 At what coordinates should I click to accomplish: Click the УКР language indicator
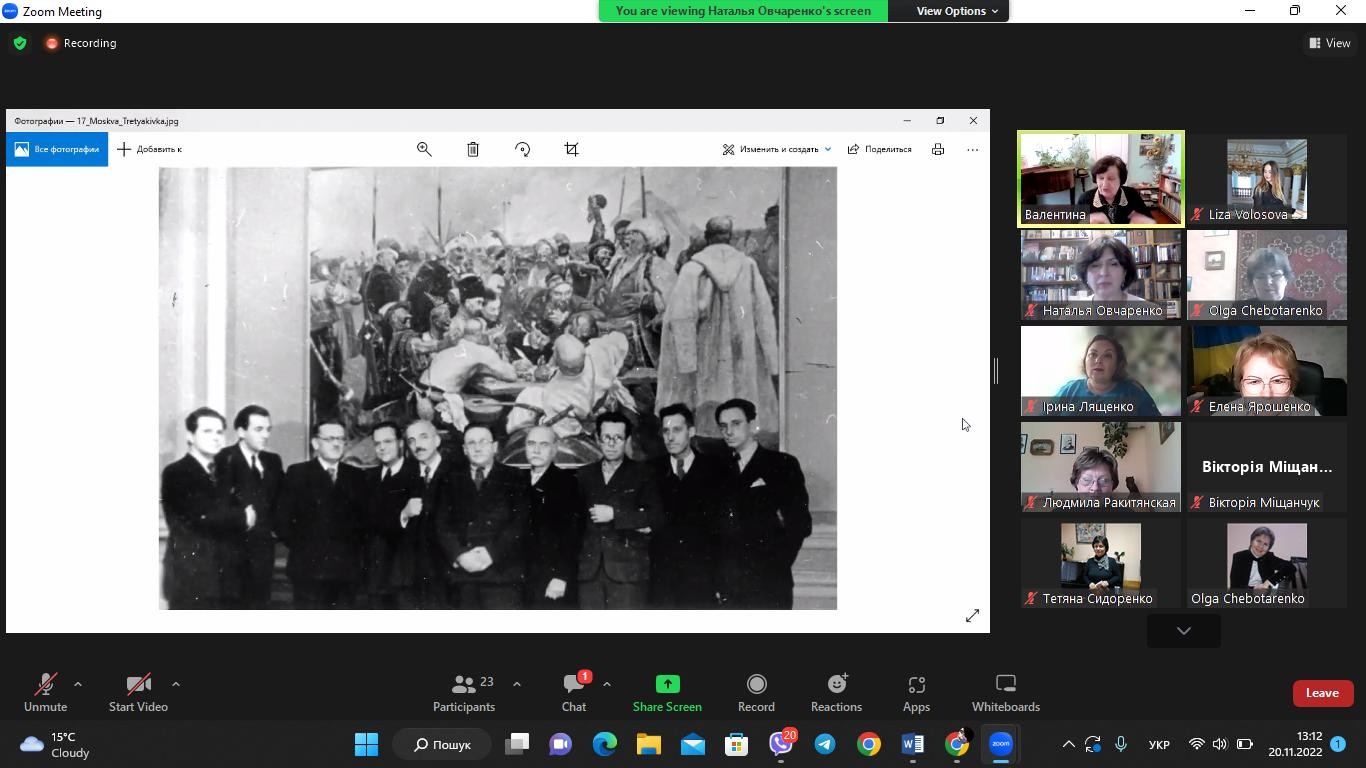point(1159,744)
